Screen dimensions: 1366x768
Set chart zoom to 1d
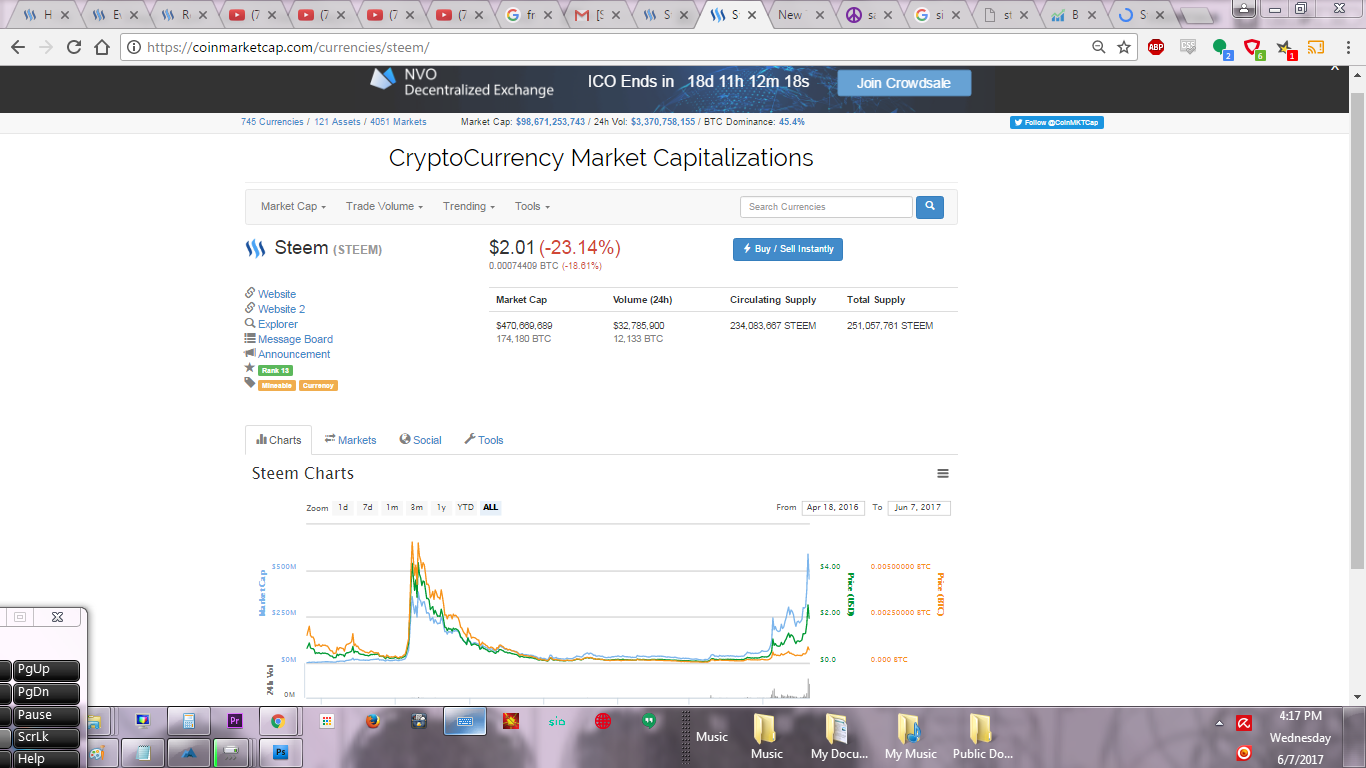tap(343, 508)
